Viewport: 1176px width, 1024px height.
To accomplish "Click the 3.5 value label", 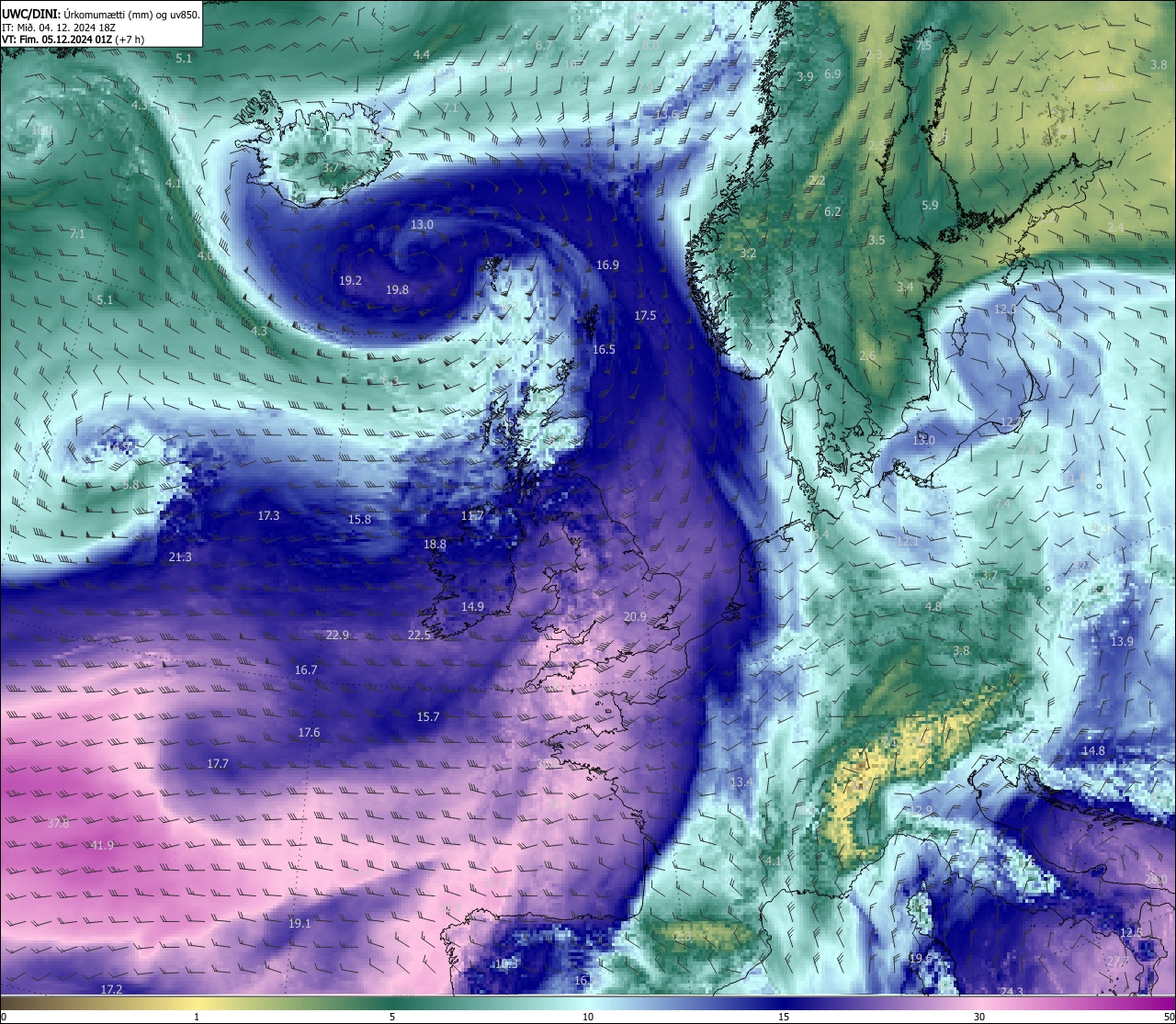I will [876, 240].
